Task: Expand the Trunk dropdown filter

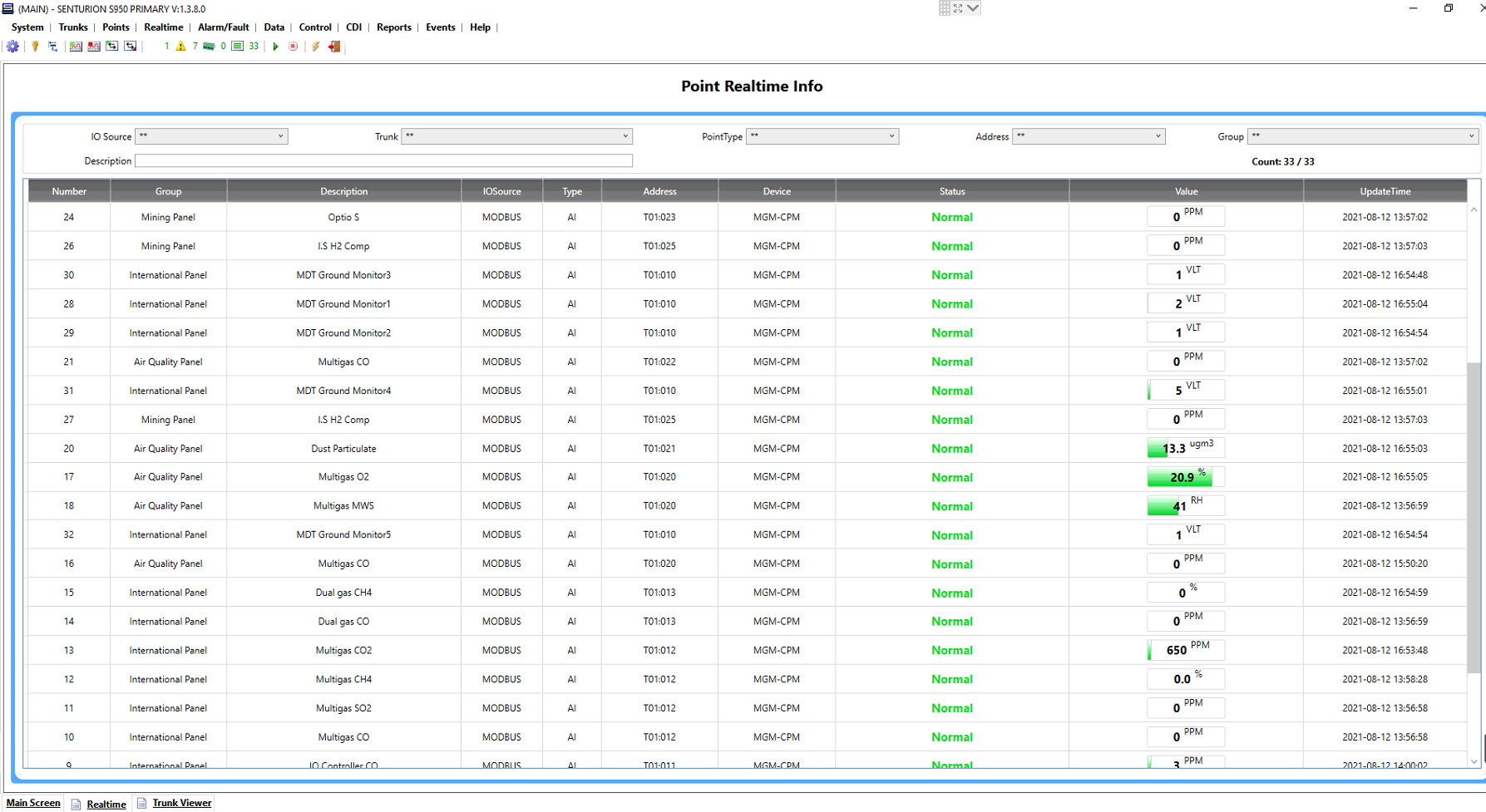Action: click(516, 136)
